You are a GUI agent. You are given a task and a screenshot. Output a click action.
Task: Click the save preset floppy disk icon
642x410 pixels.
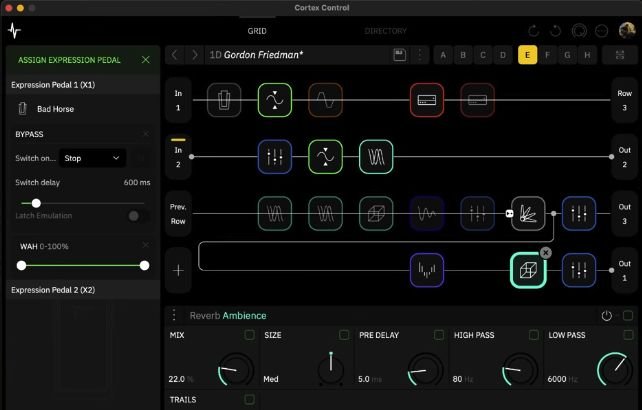400,55
